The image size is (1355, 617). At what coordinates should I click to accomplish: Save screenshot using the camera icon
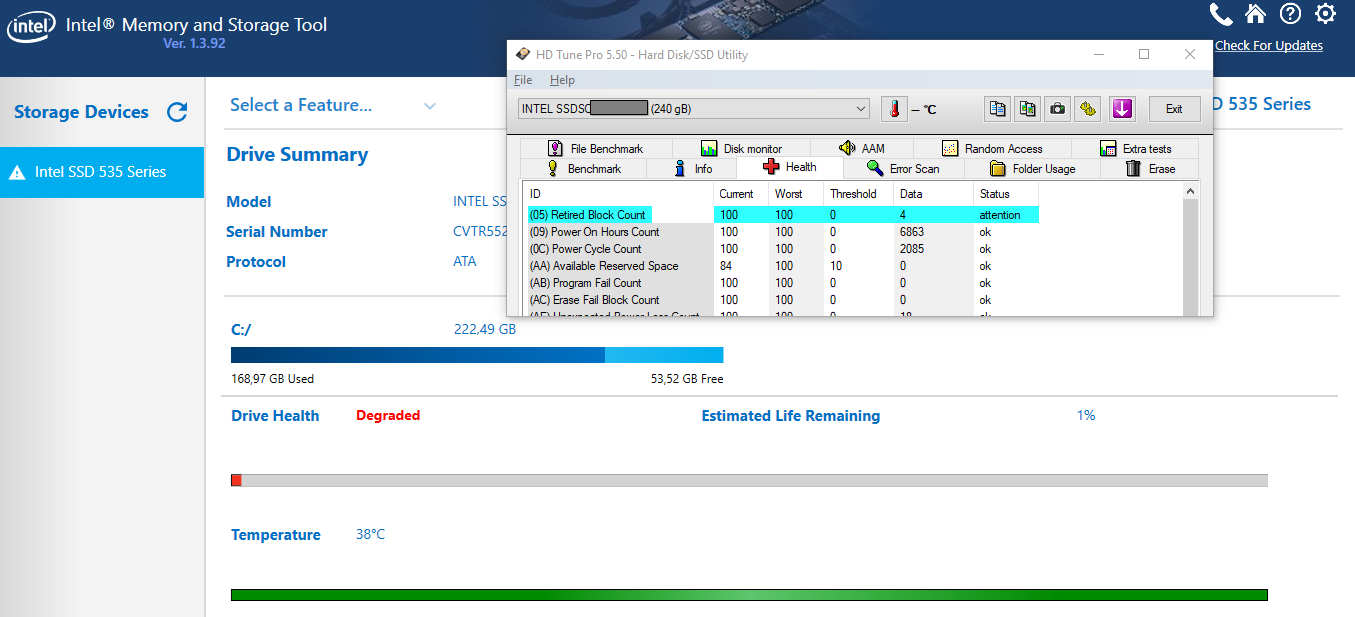point(1057,109)
